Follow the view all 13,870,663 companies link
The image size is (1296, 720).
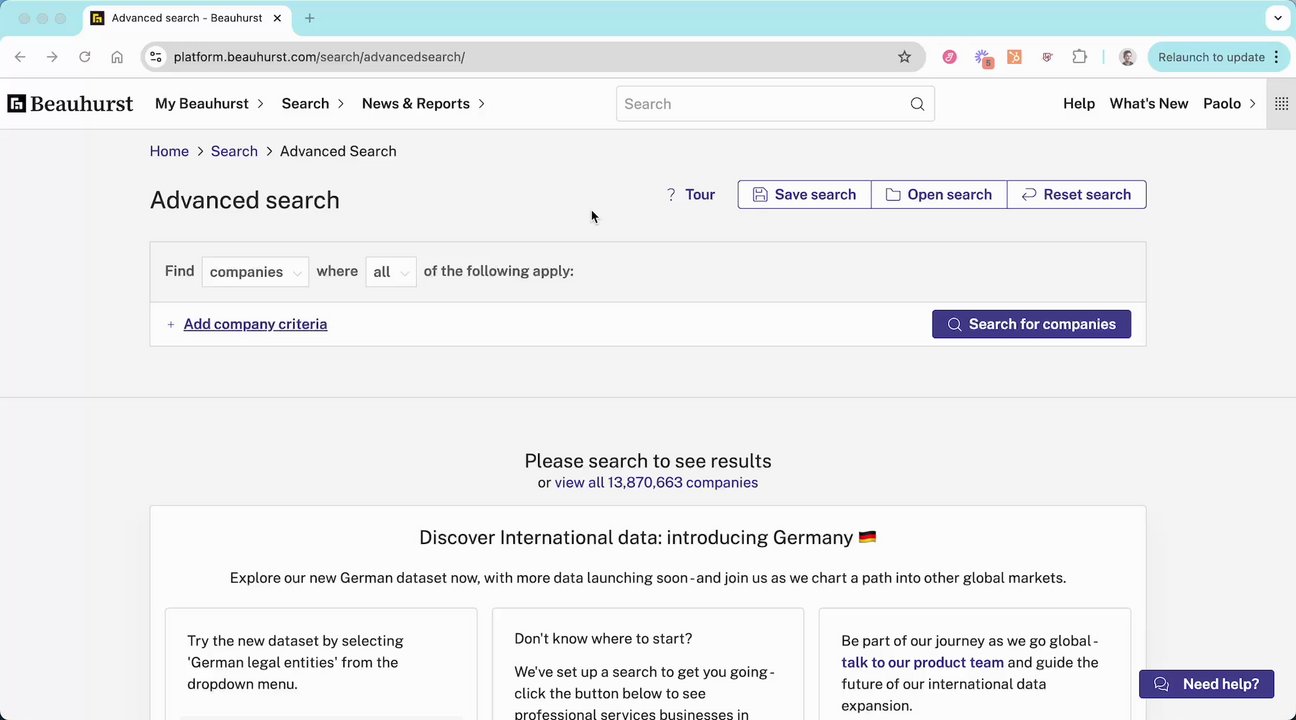pyautogui.click(x=656, y=483)
